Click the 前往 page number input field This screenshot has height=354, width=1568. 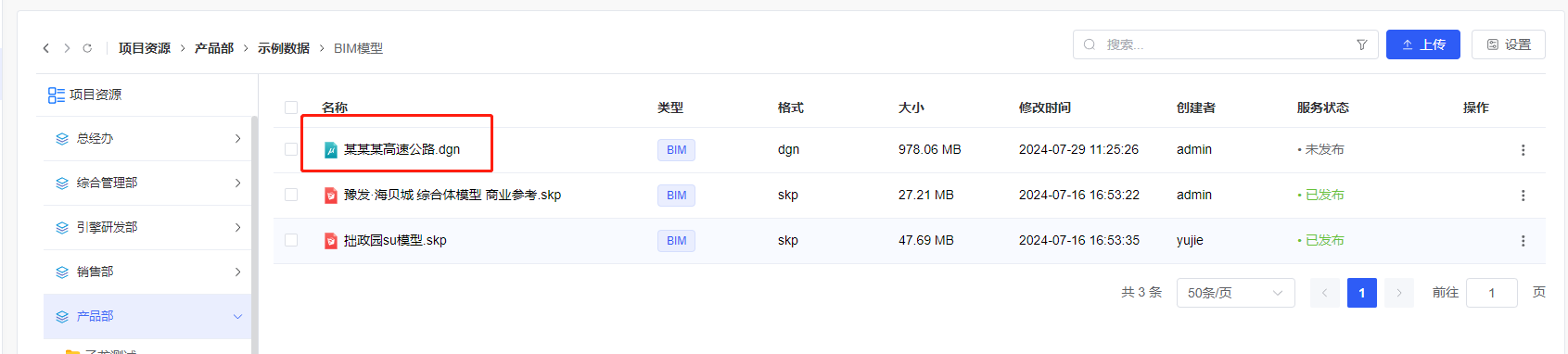[x=1492, y=293]
